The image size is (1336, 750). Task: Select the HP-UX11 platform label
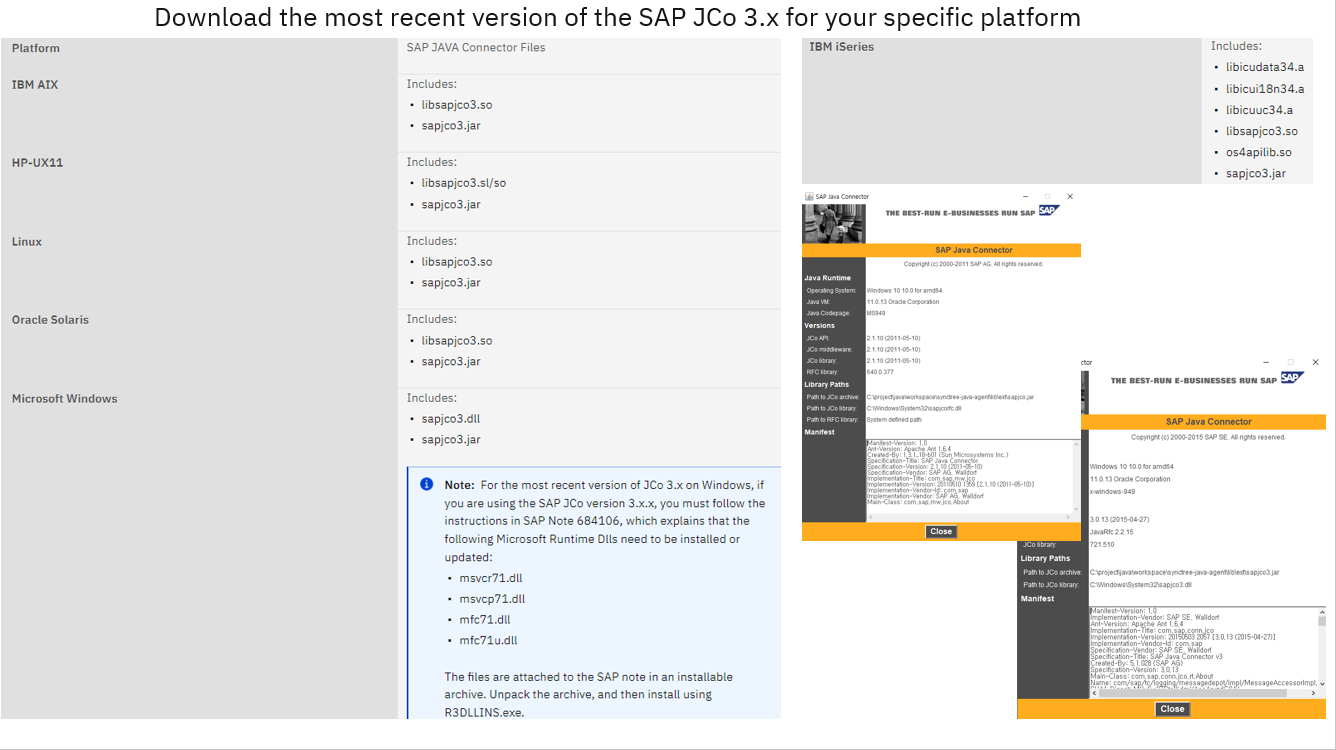[38, 162]
